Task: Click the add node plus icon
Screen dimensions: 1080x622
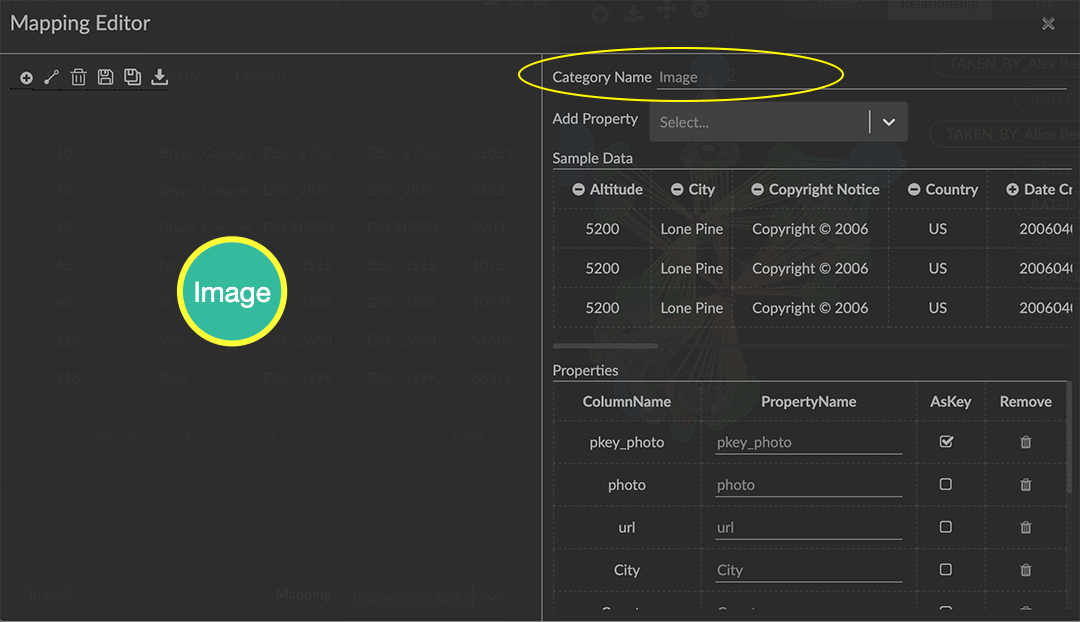Action: coord(26,77)
